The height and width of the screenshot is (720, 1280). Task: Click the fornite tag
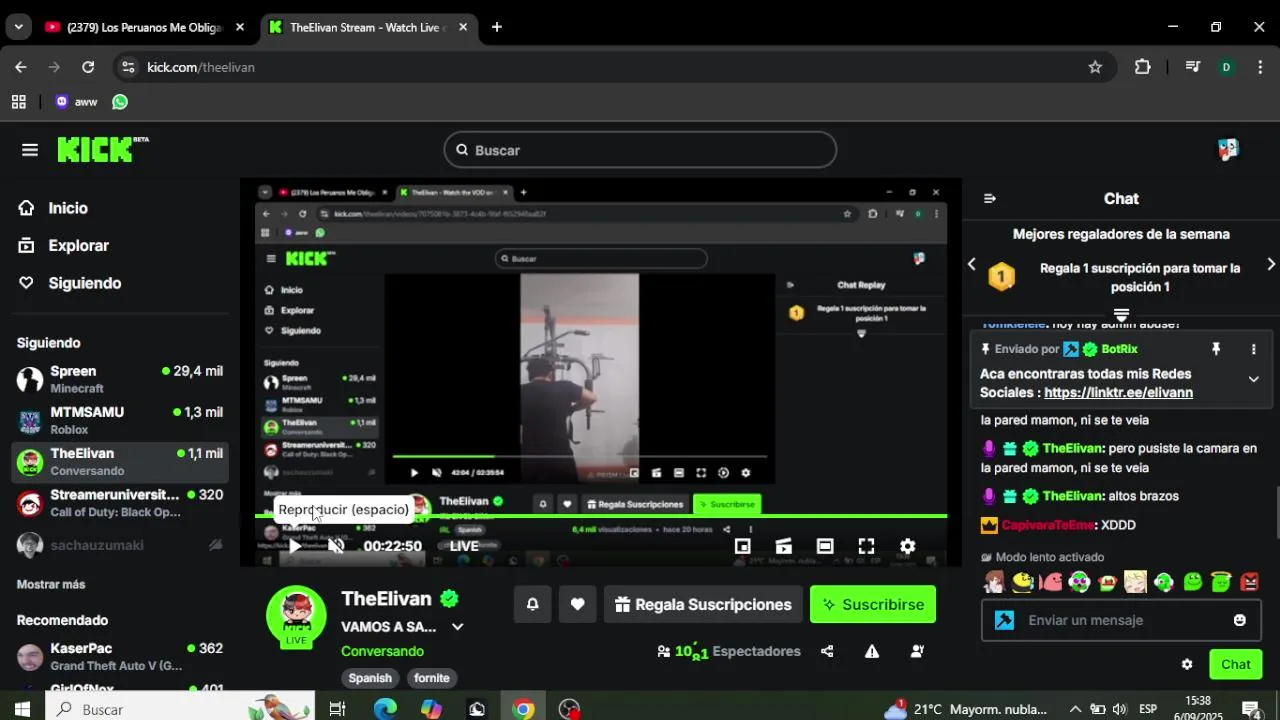click(432, 678)
